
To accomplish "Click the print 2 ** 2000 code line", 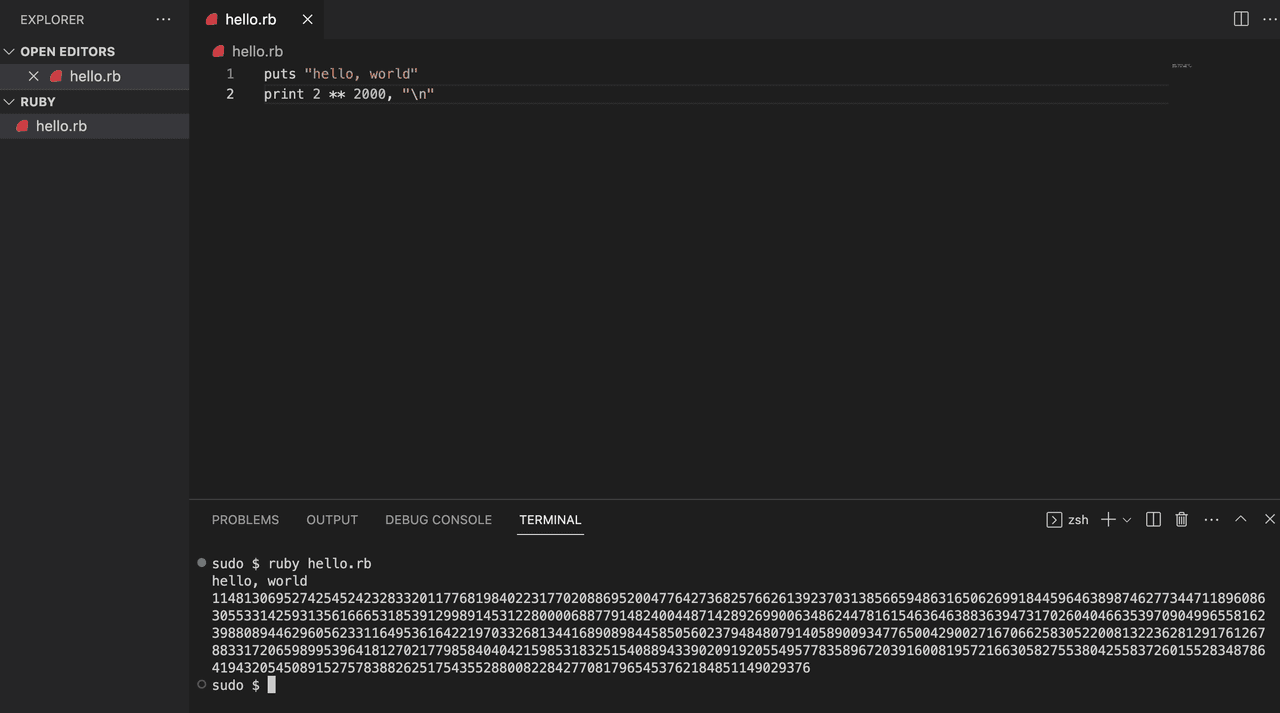I will click(349, 94).
